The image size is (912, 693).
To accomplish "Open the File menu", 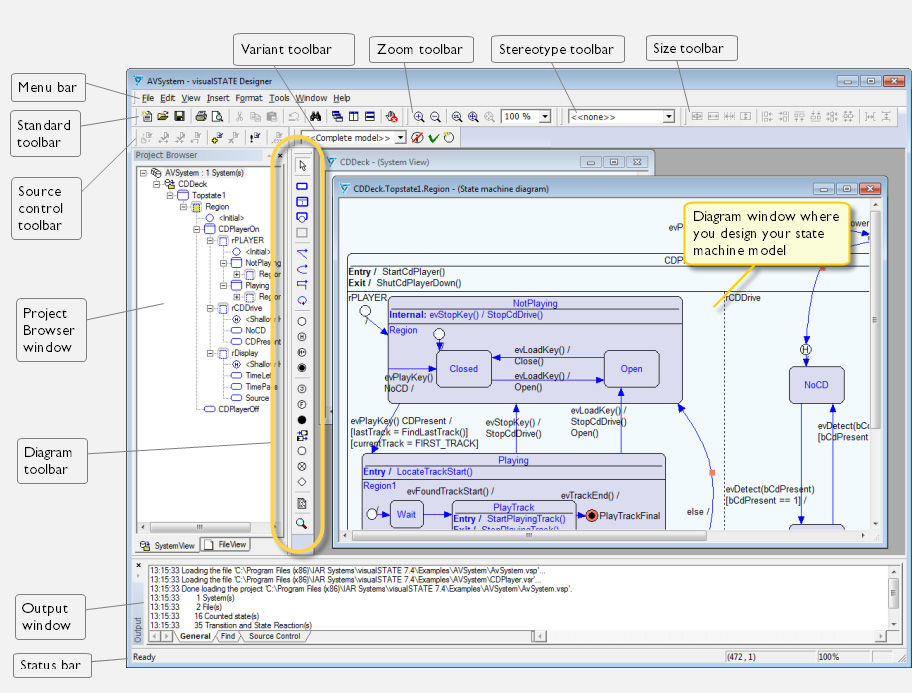I will coord(148,98).
